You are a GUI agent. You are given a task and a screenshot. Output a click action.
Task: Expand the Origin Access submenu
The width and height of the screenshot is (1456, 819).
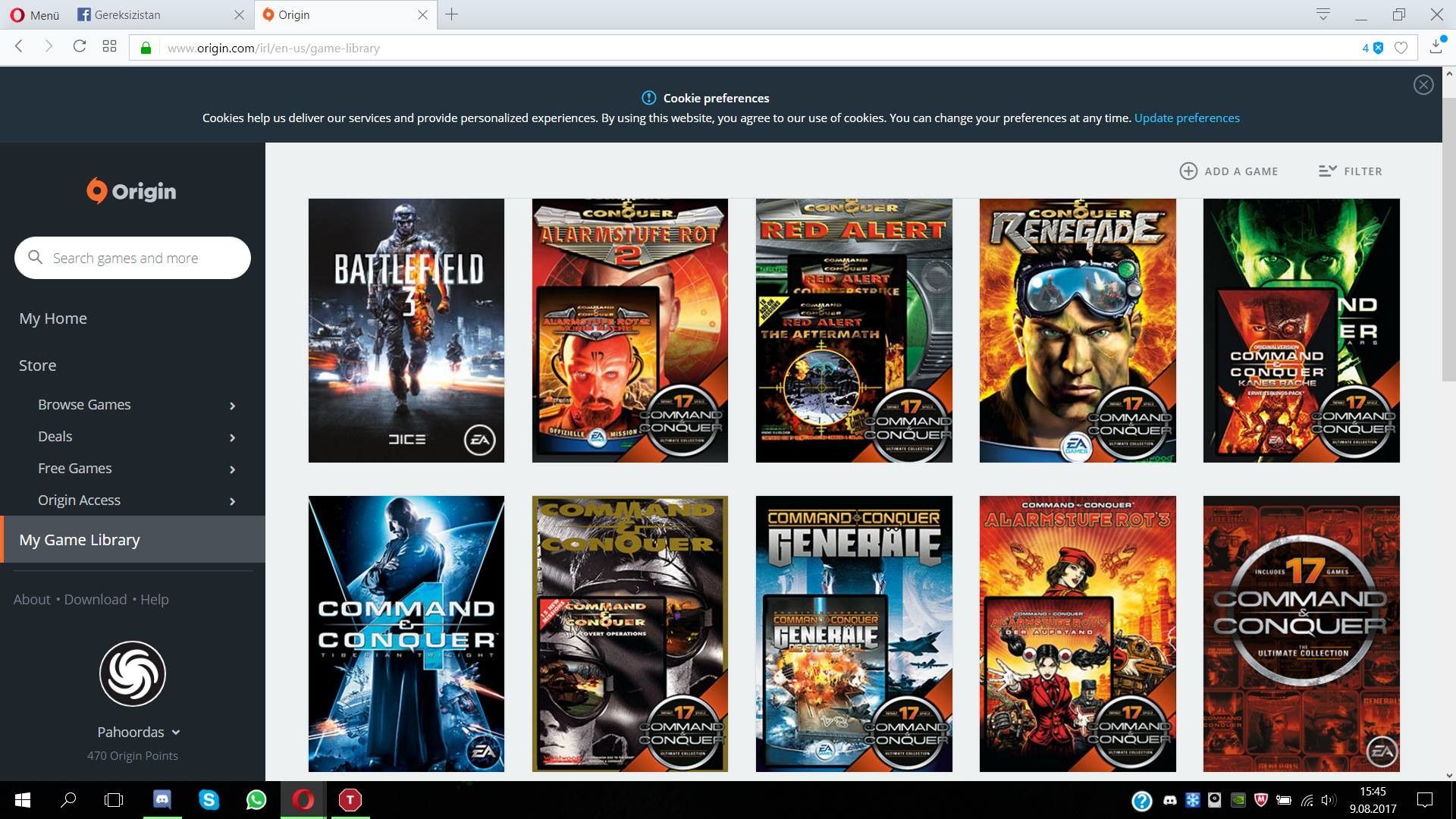coord(232,501)
